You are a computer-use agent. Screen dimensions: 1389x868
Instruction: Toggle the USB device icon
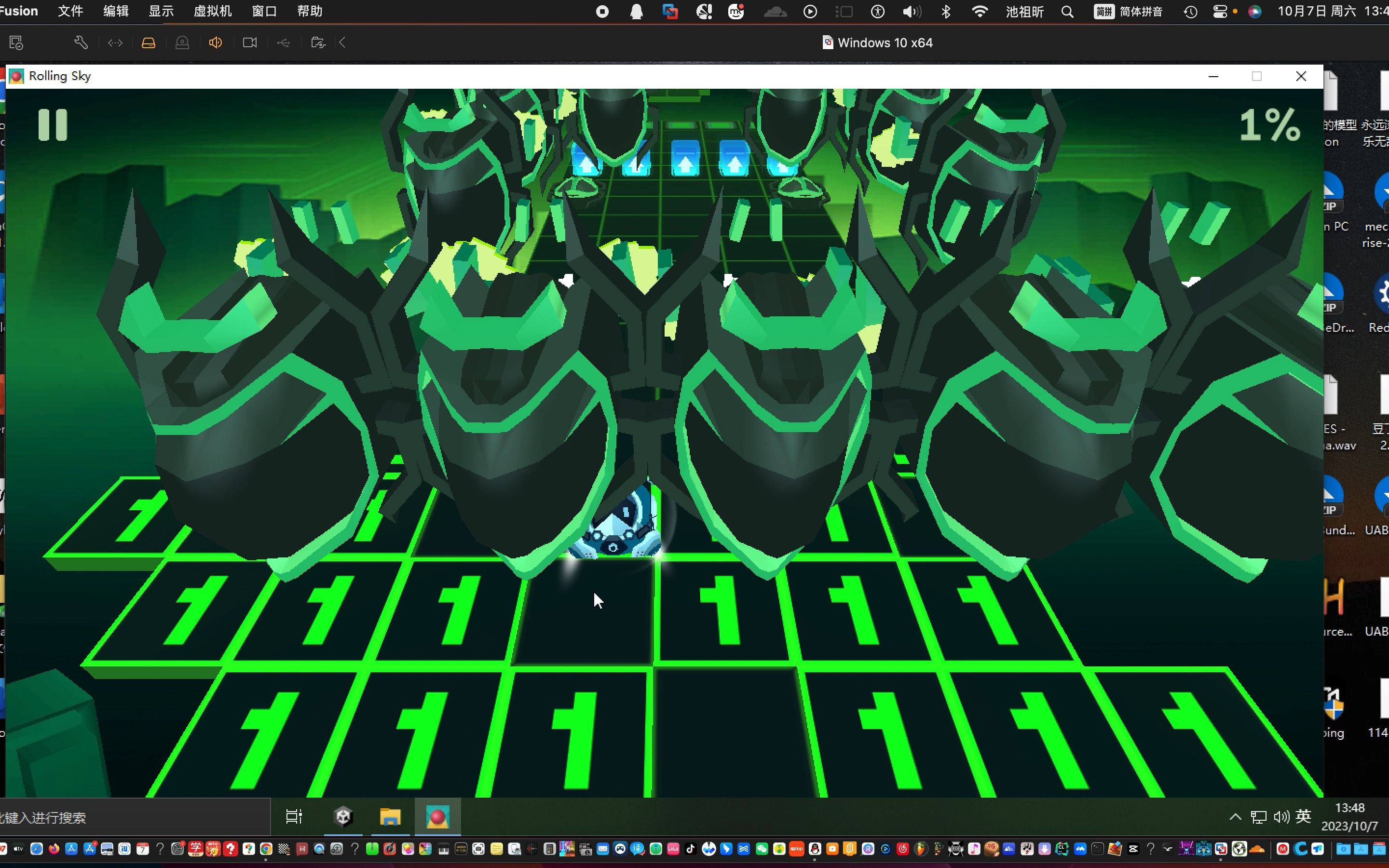[284, 42]
